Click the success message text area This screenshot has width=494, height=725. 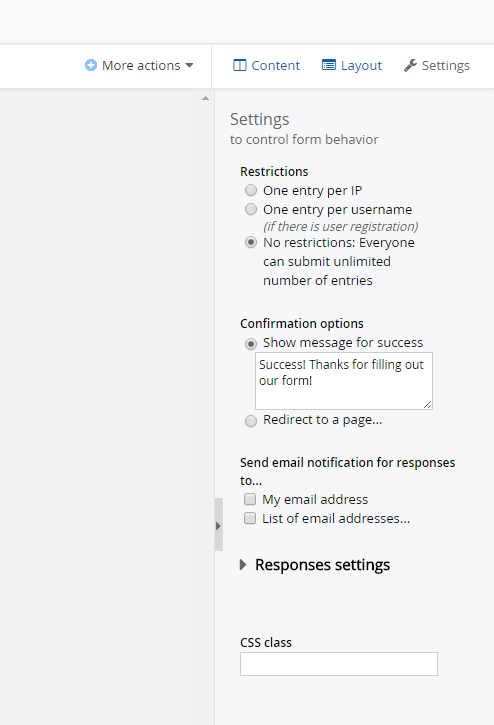coord(344,381)
